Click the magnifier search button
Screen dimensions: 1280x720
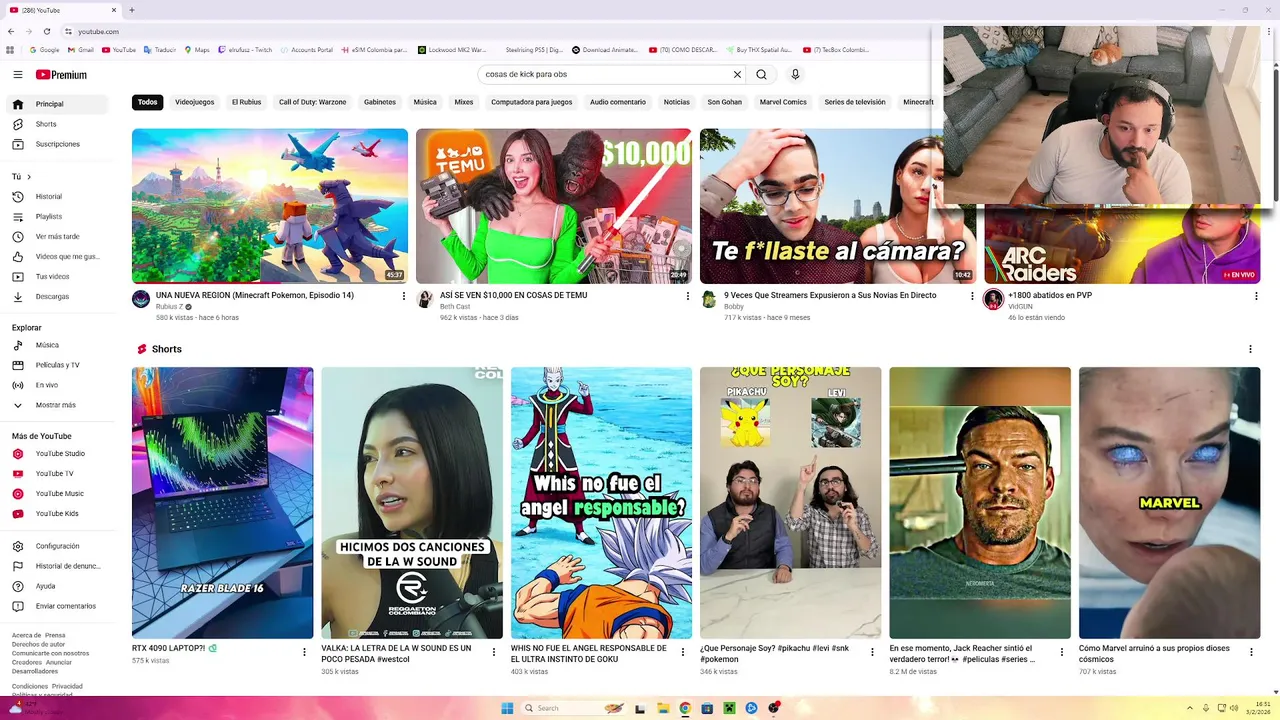click(761, 74)
